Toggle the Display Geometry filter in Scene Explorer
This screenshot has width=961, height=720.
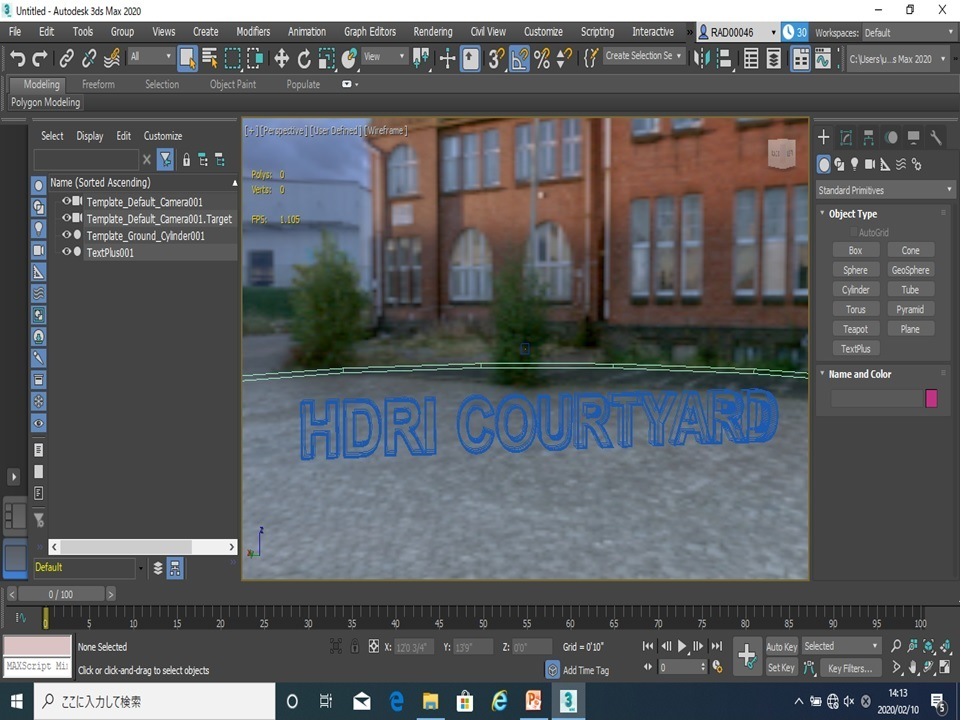click(x=38, y=185)
